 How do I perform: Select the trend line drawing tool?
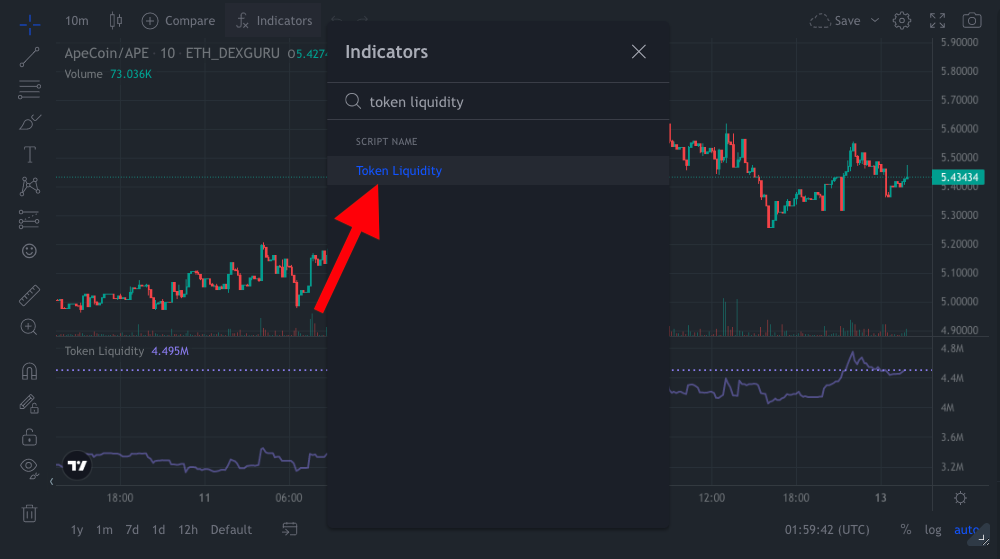pos(30,56)
